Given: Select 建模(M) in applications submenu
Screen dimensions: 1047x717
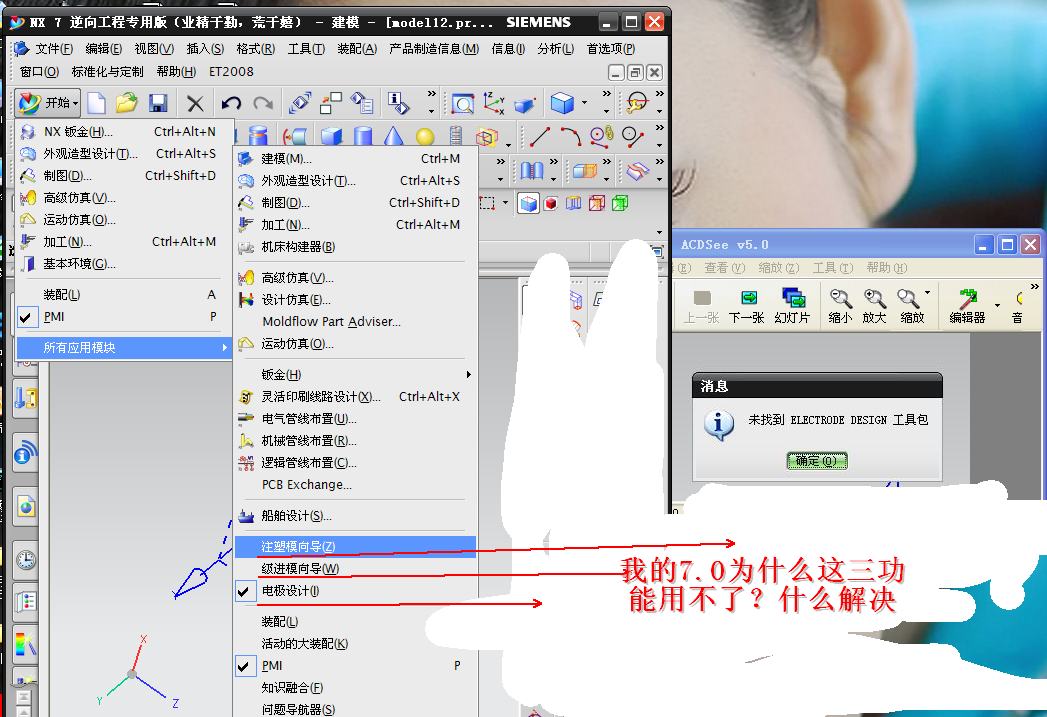Looking at the screenshot, I should pyautogui.click(x=355, y=159).
